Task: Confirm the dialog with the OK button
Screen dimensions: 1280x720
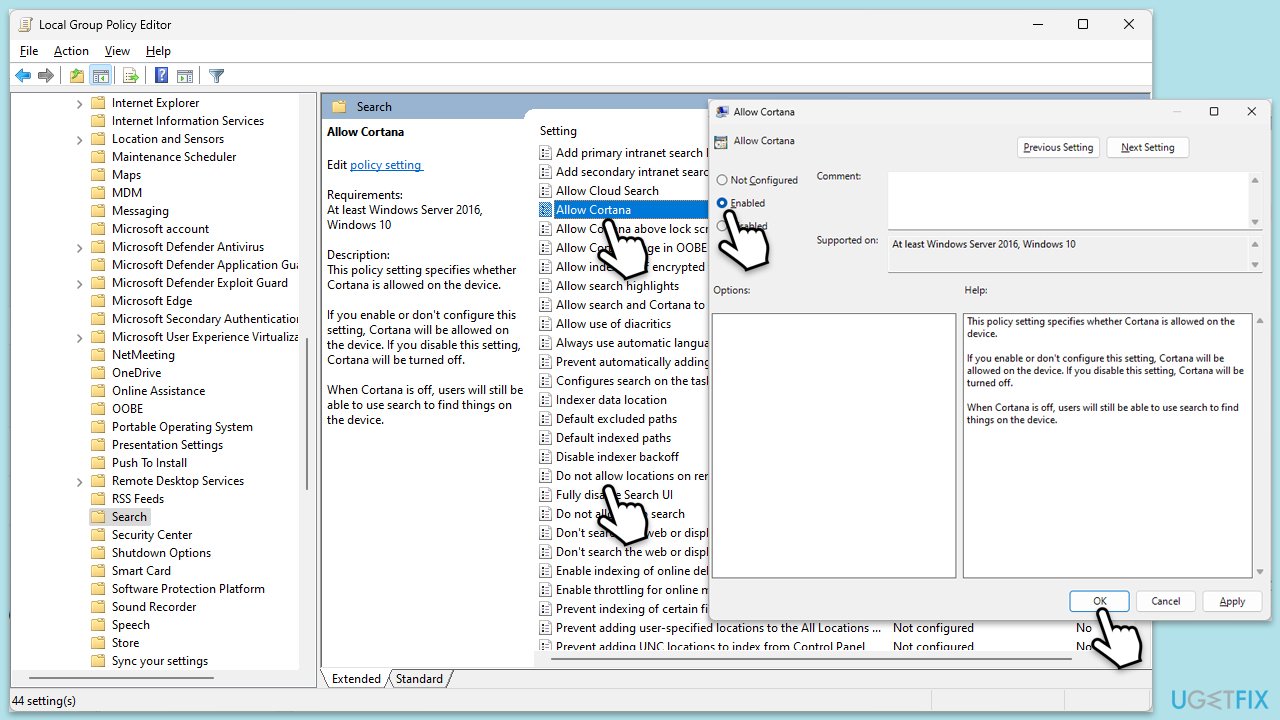Action: [x=1100, y=601]
